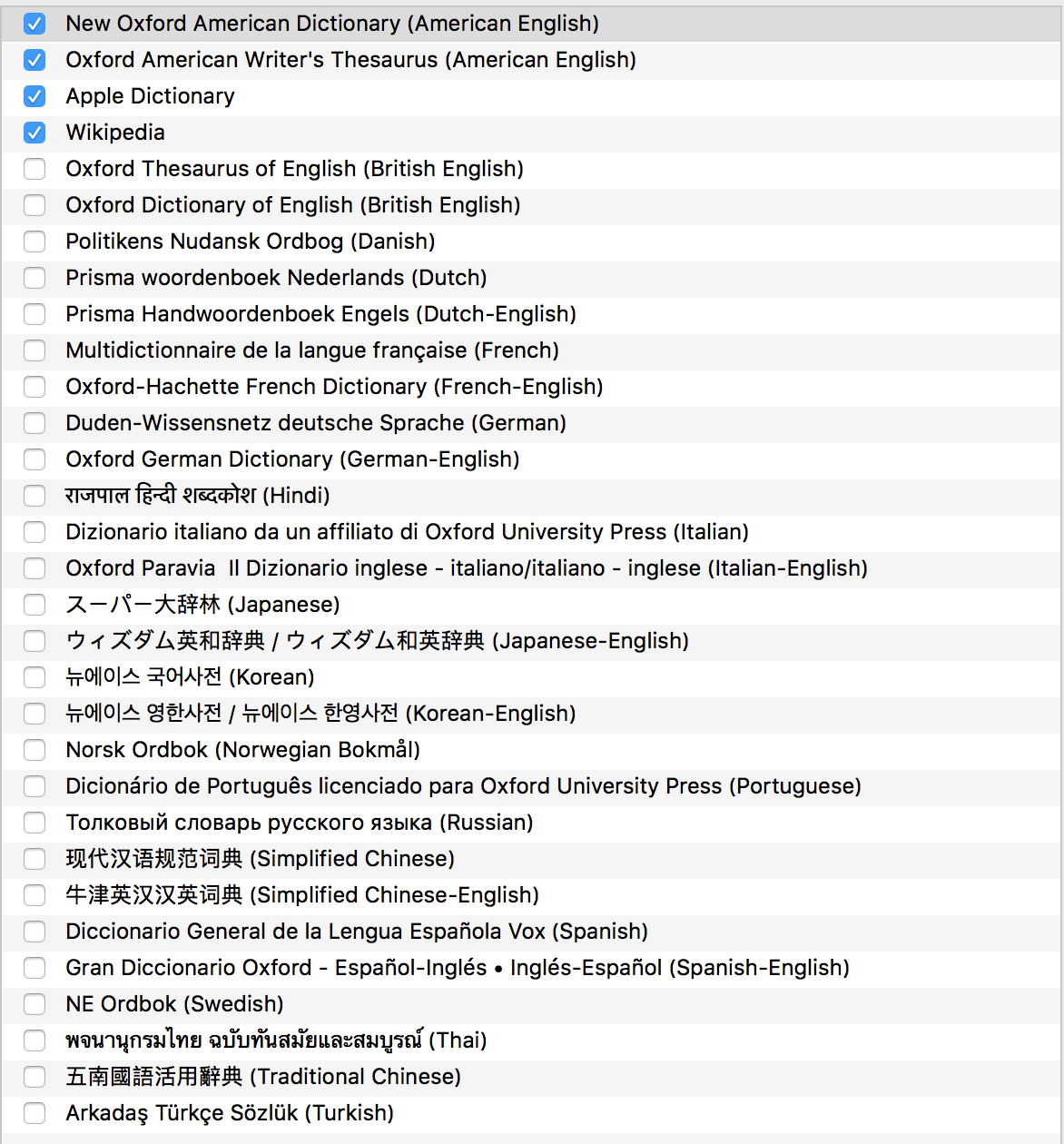The height and width of the screenshot is (1144, 1064).
Task: Click the row text ending '(Japanese)'
Action: (202, 605)
